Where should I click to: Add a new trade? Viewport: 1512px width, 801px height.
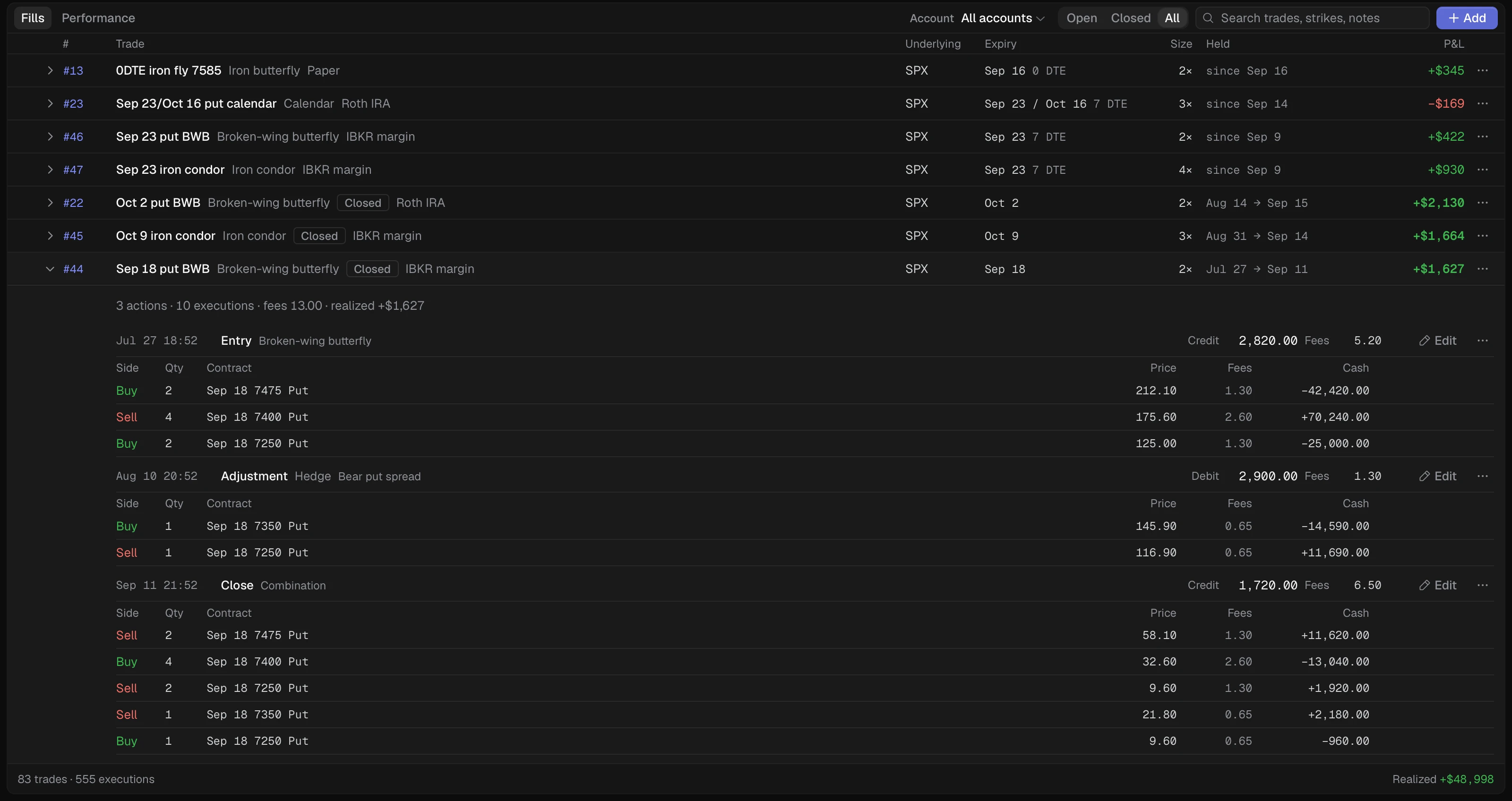[1466, 18]
